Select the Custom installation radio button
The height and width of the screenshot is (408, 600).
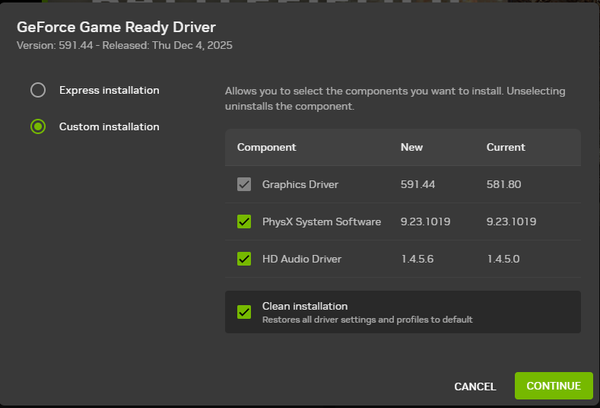pos(38,127)
